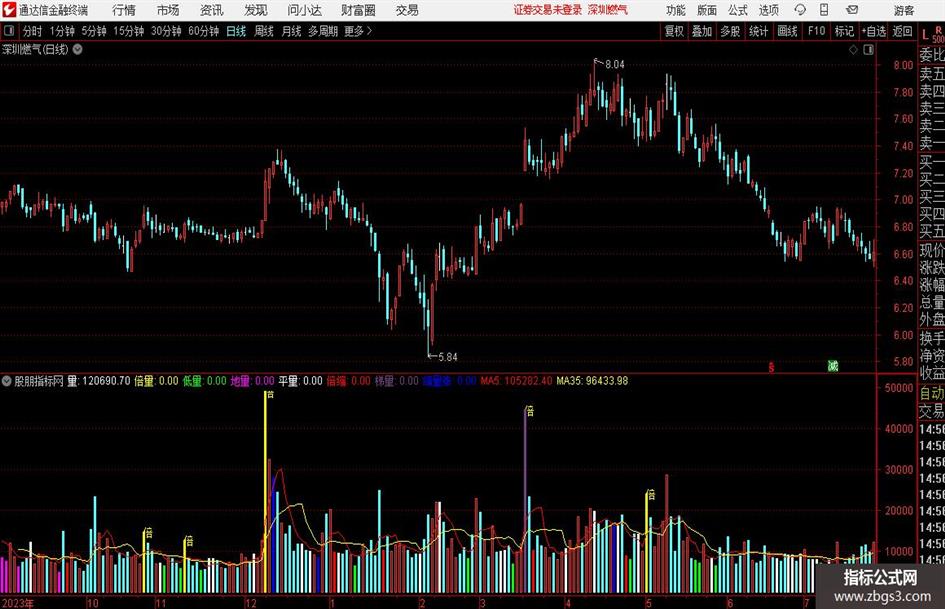
Task: Open the 交易 menu
Action: (x=407, y=10)
